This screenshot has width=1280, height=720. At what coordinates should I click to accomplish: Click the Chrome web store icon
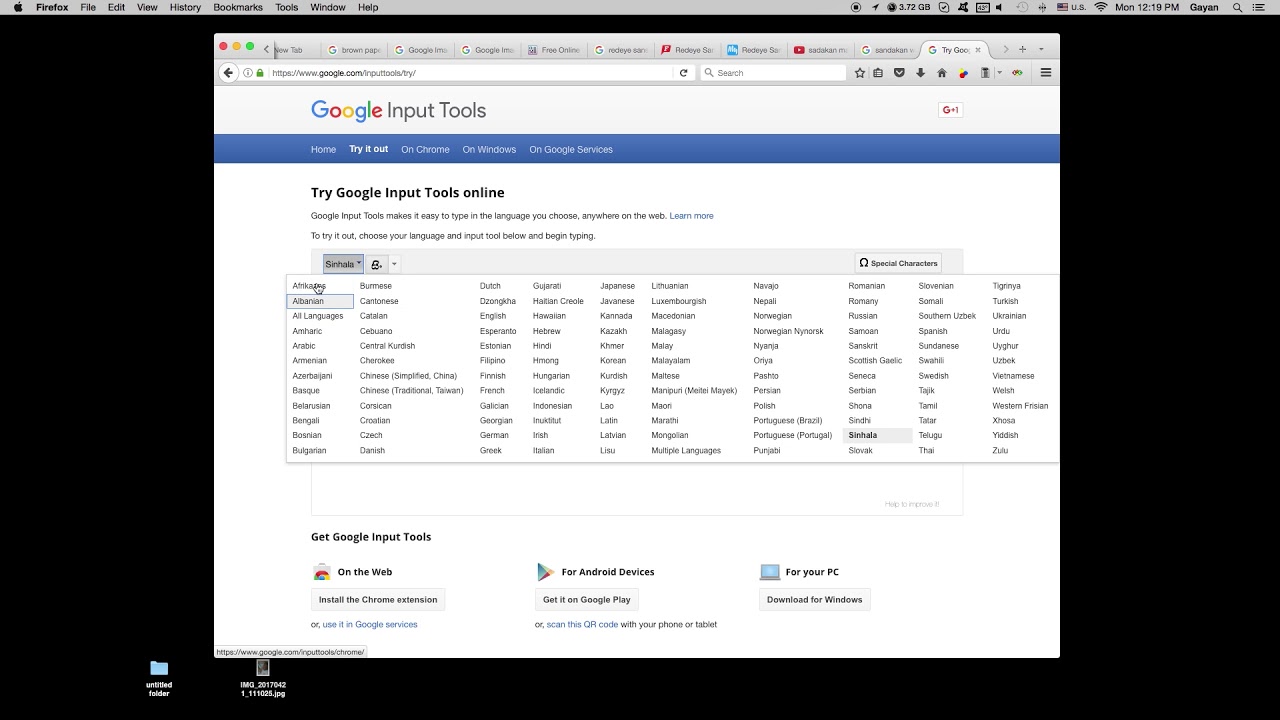click(321, 572)
